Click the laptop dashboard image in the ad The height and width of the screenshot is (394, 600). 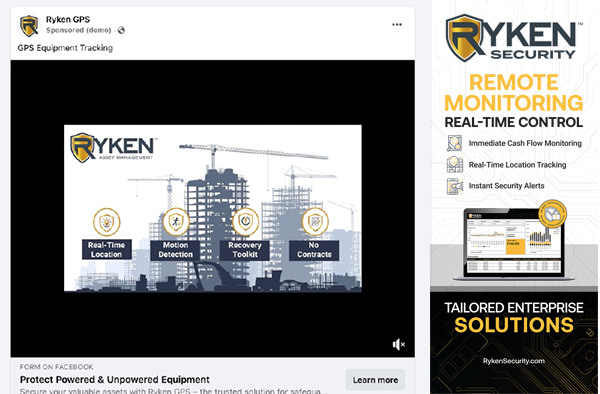tap(514, 245)
